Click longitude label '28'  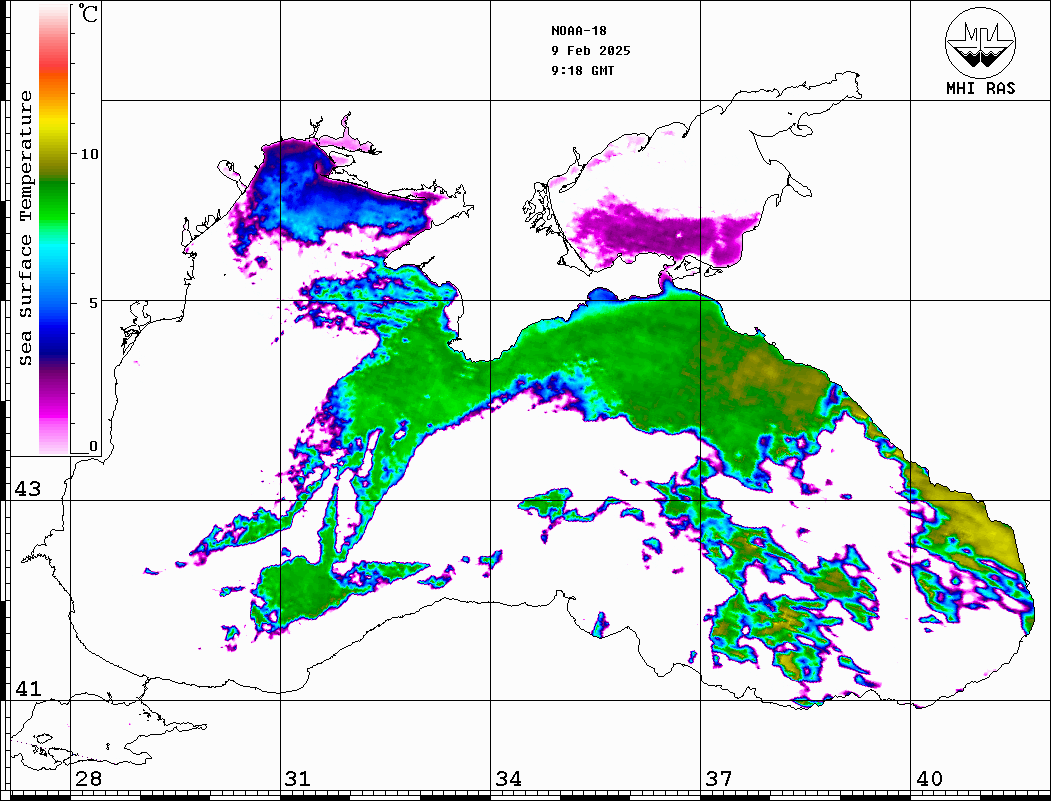(88, 778)
